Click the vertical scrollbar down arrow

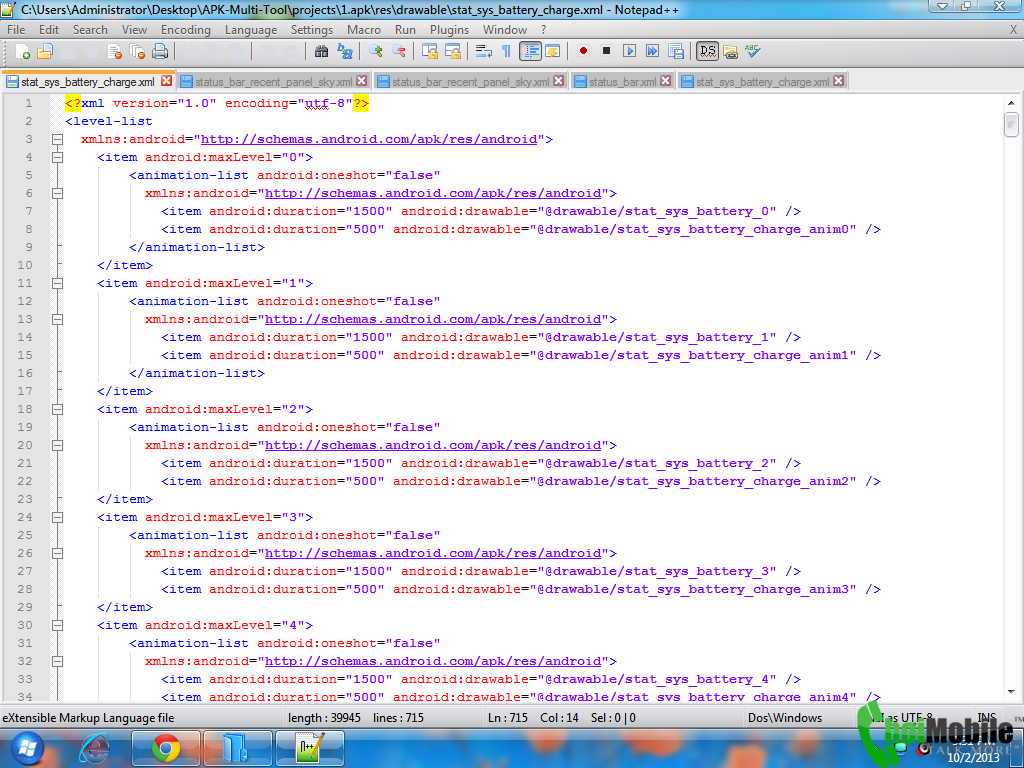[1011, 692]
